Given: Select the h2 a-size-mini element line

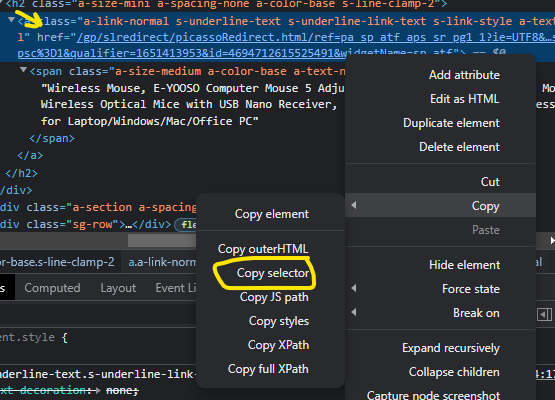Looking at the screenshot, I should [227, 5].
